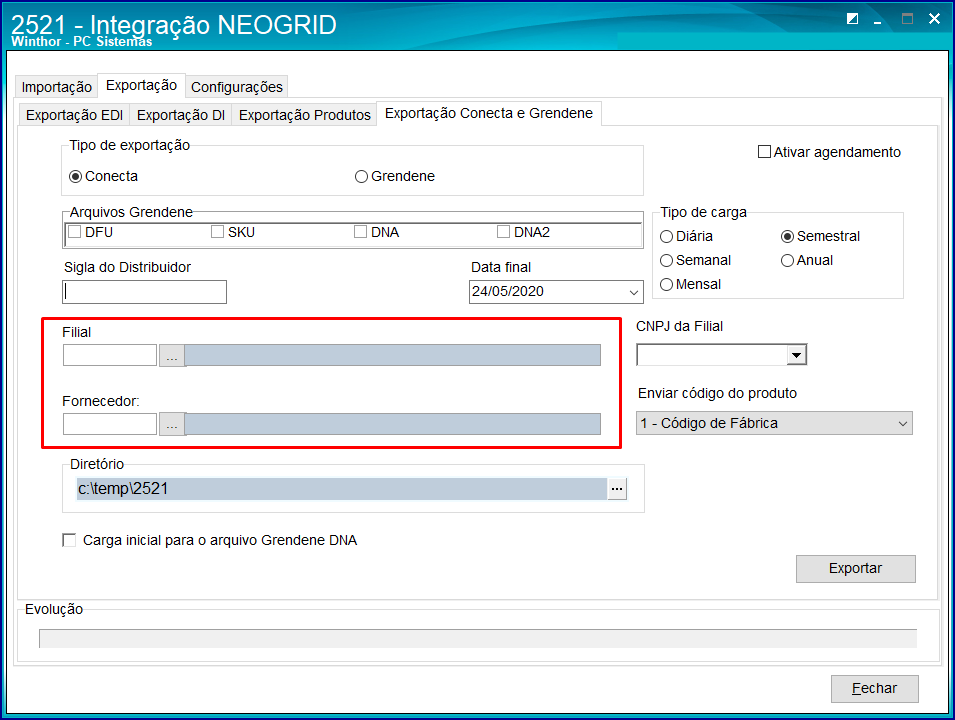Focus the Sigla do Distribuidor field
The height and width of the screenshot is (720, 955).
click(x=144, y=292)
